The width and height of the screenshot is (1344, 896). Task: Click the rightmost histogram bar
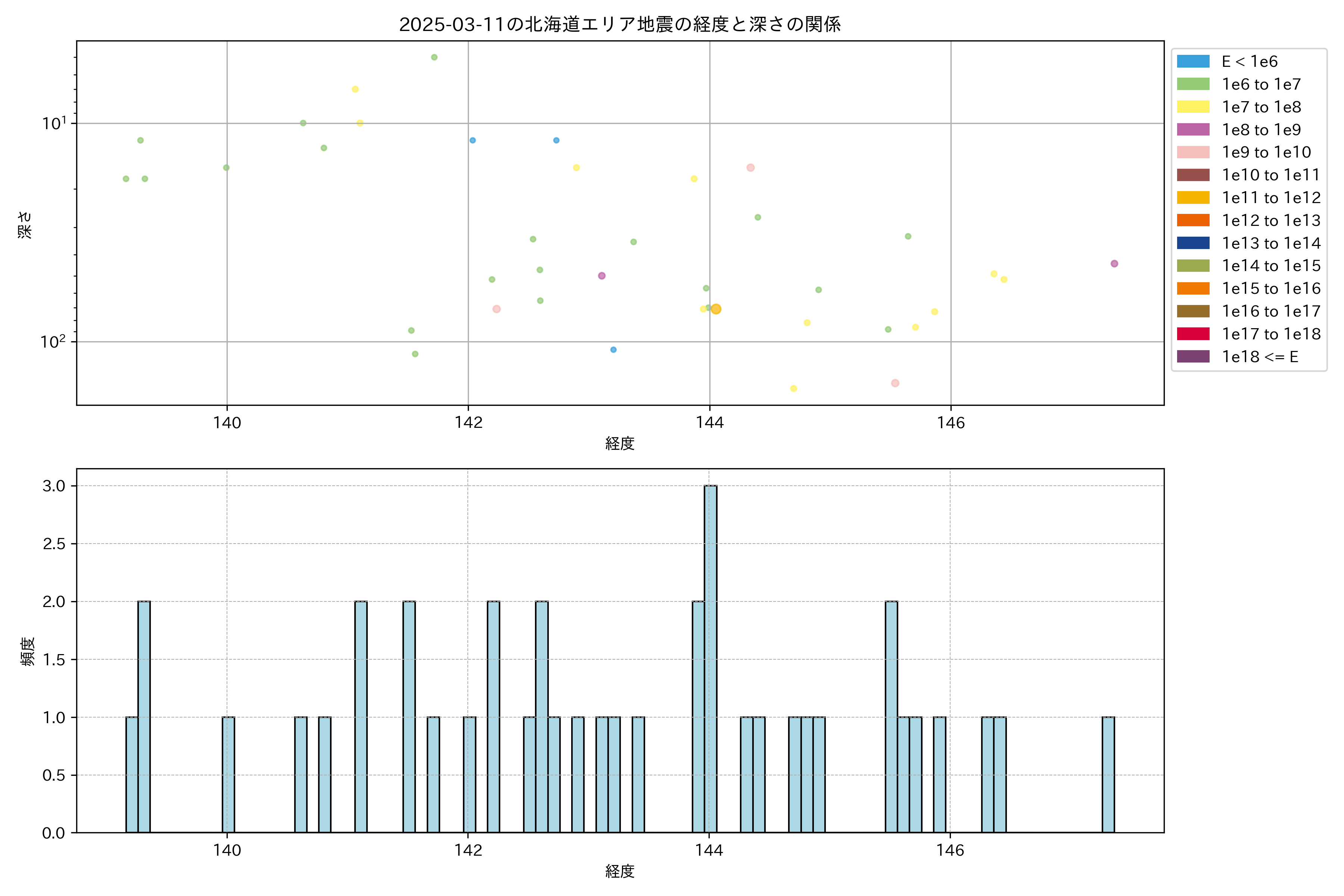tap(1108, 774)
